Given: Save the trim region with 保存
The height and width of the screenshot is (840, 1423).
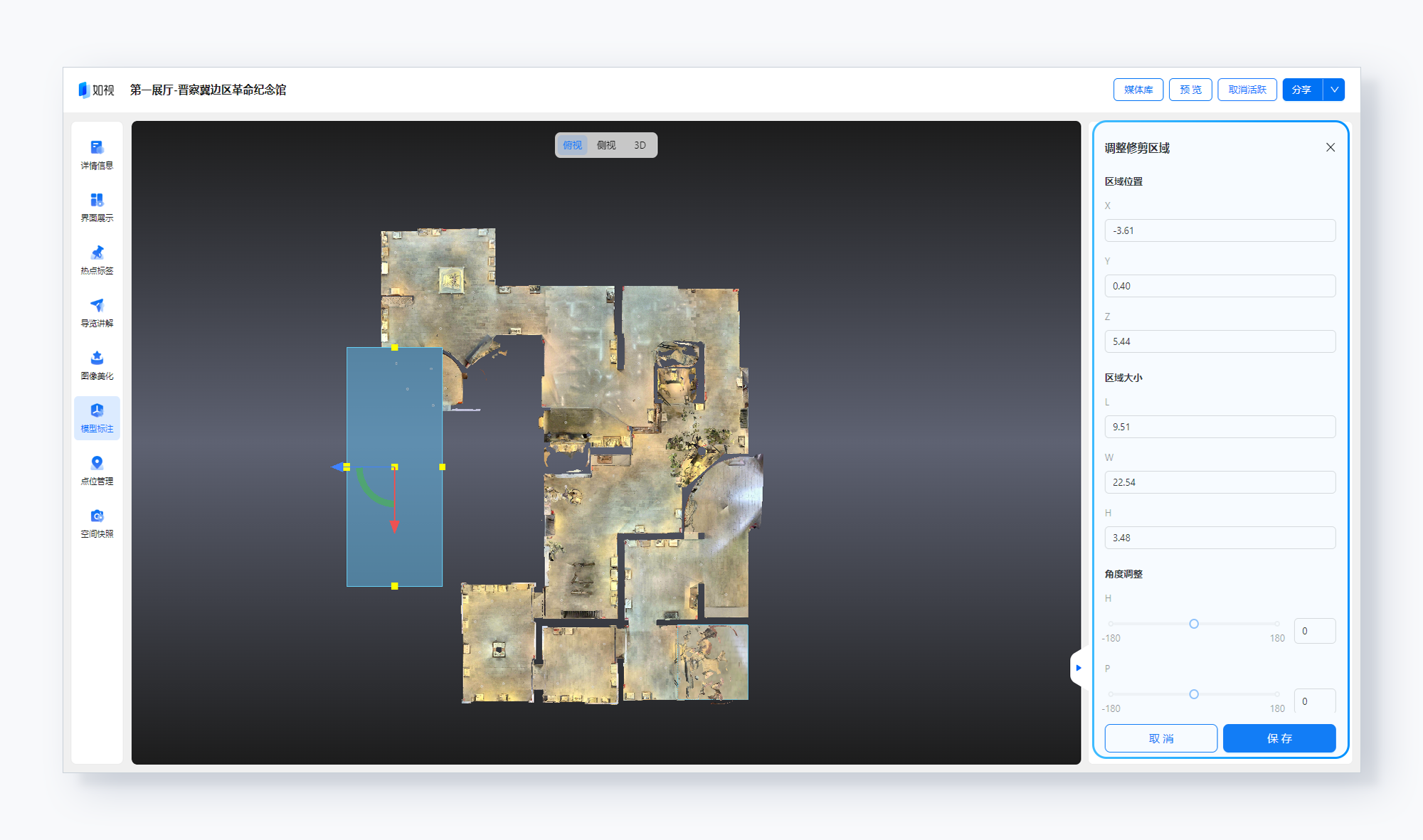Looking at the screenshot, I should (x=1279, y=738).
